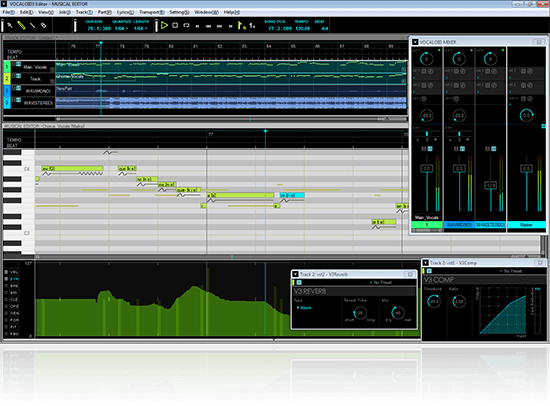Toggle mute on WAV(STEREO) mixer channel
The width and height of the screenshot is (550, 406).
(488, 149)
